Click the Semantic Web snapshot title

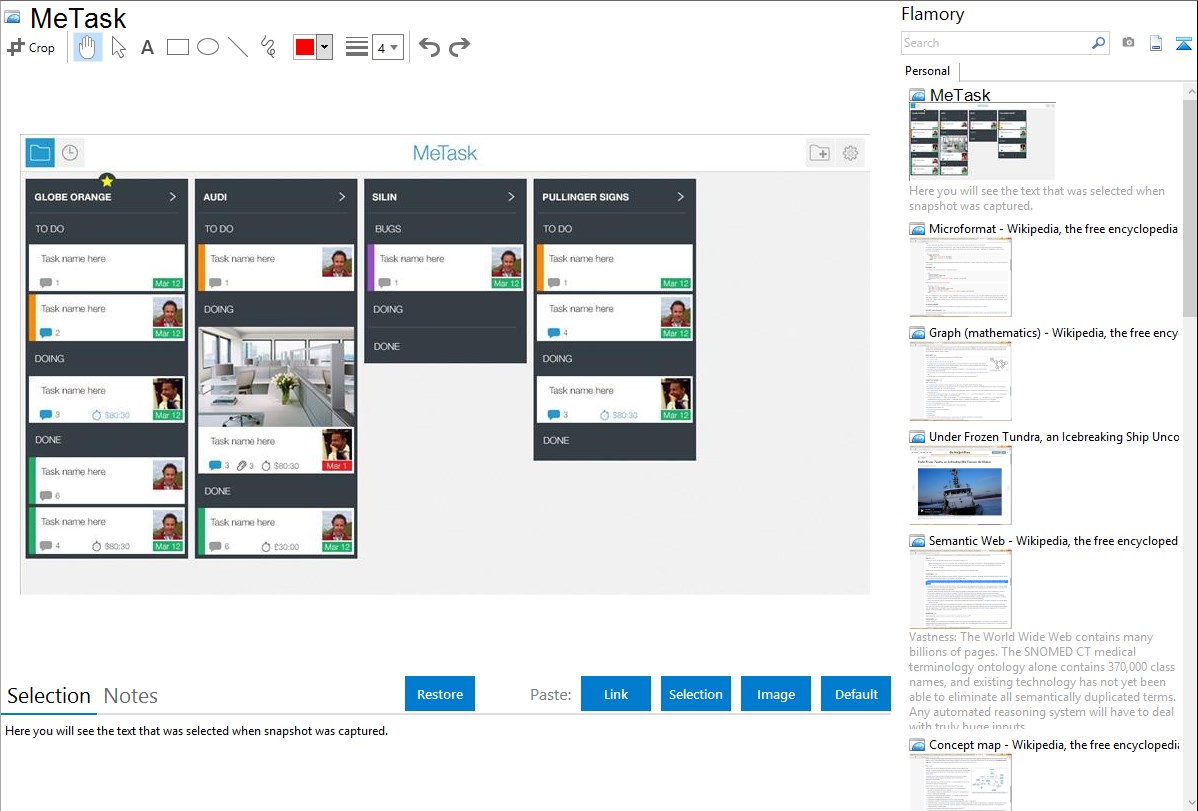(1053, 540)
